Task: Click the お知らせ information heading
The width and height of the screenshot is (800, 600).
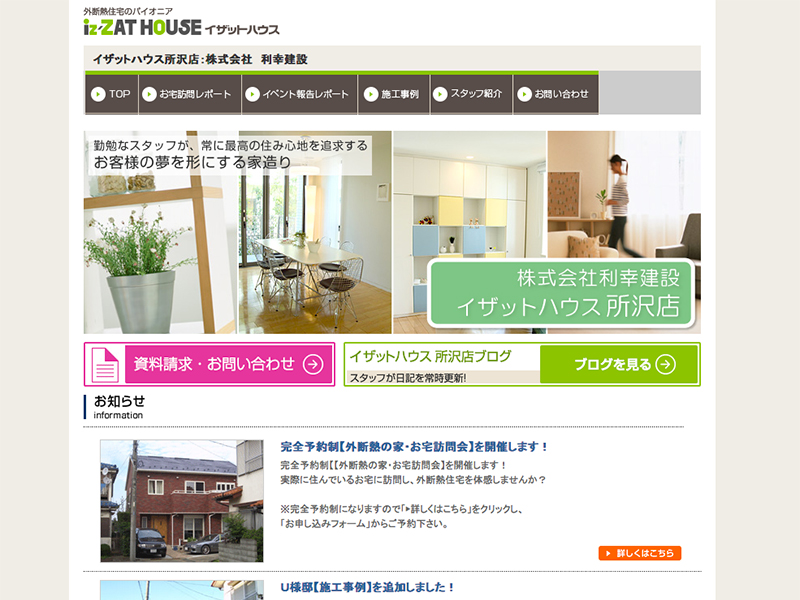Action: (119, 407)
